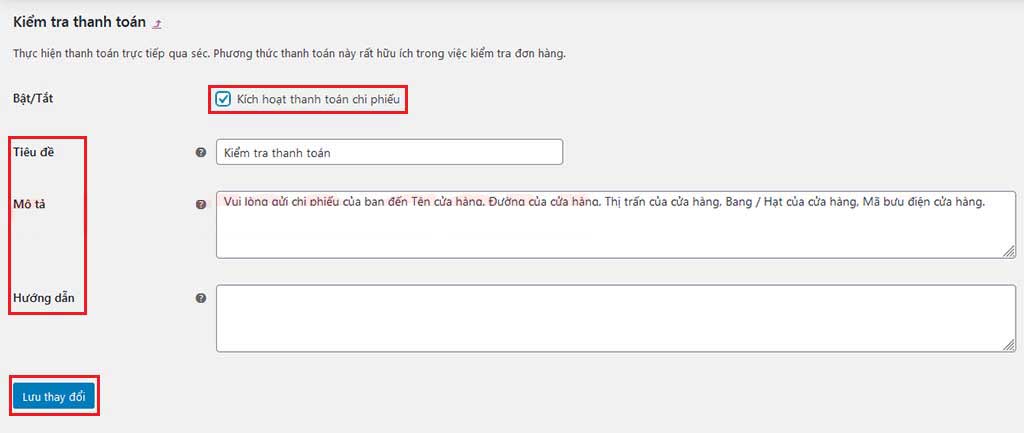The height and width of the screenshot is (433, 1024).
Task: Click help icon next to Tiêu đề
Action: (200, 152)
